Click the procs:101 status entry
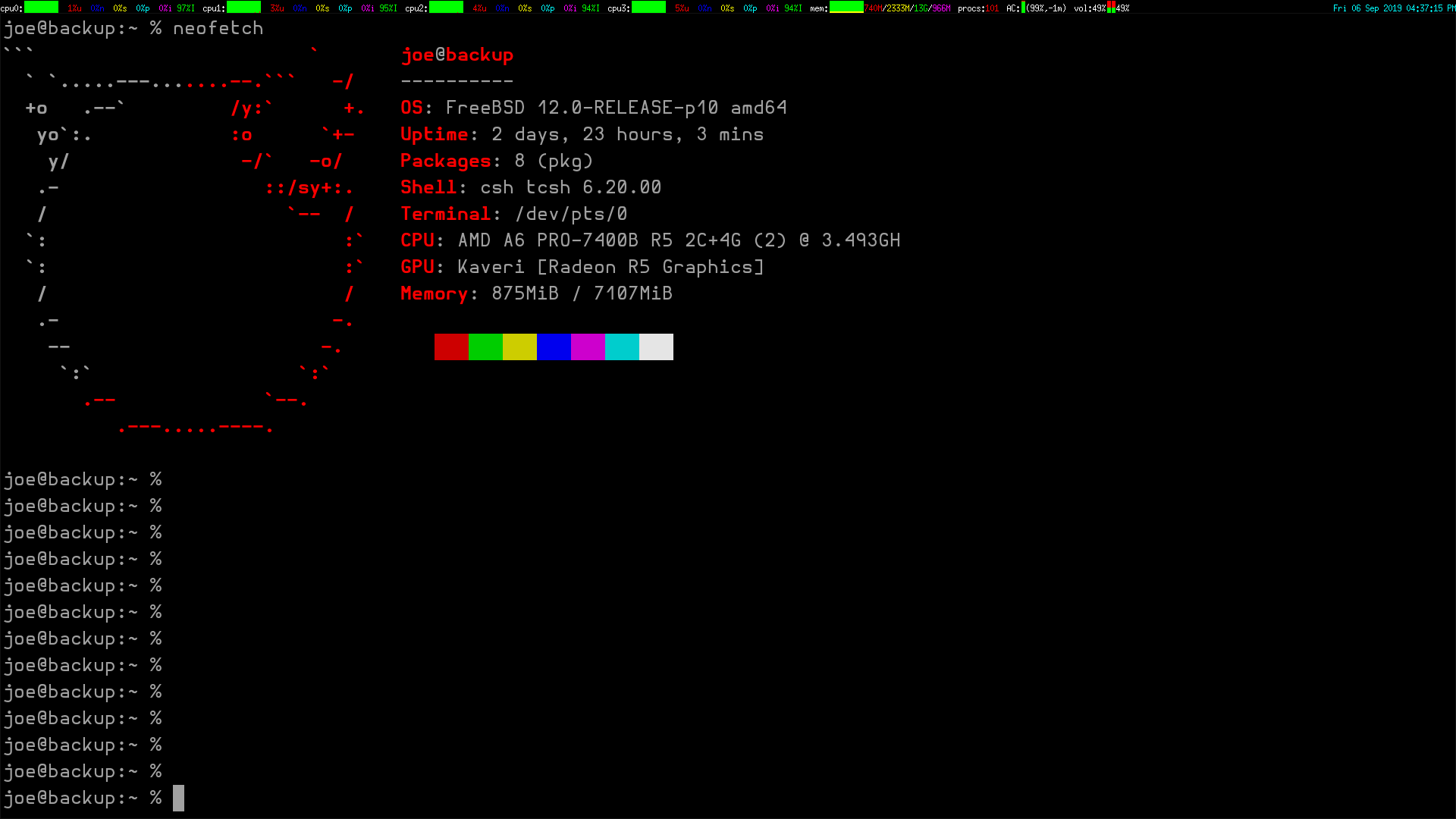The width and height of the screenshot is (1456, 819). click(978, 8)
